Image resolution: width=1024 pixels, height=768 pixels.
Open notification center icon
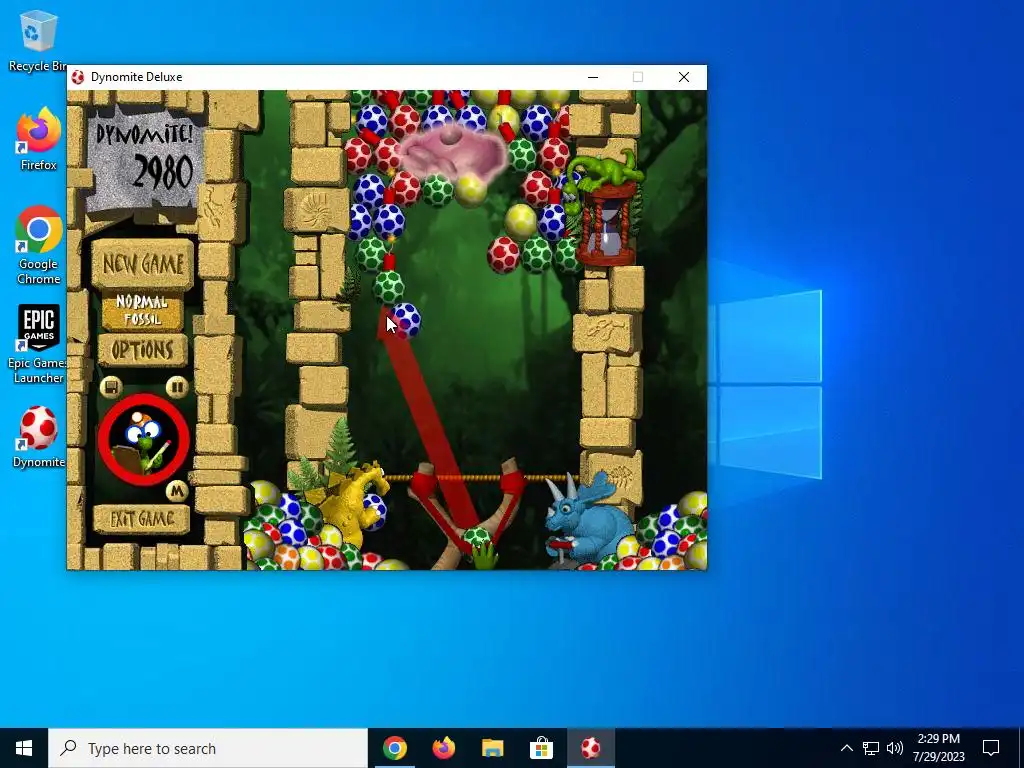991,748
